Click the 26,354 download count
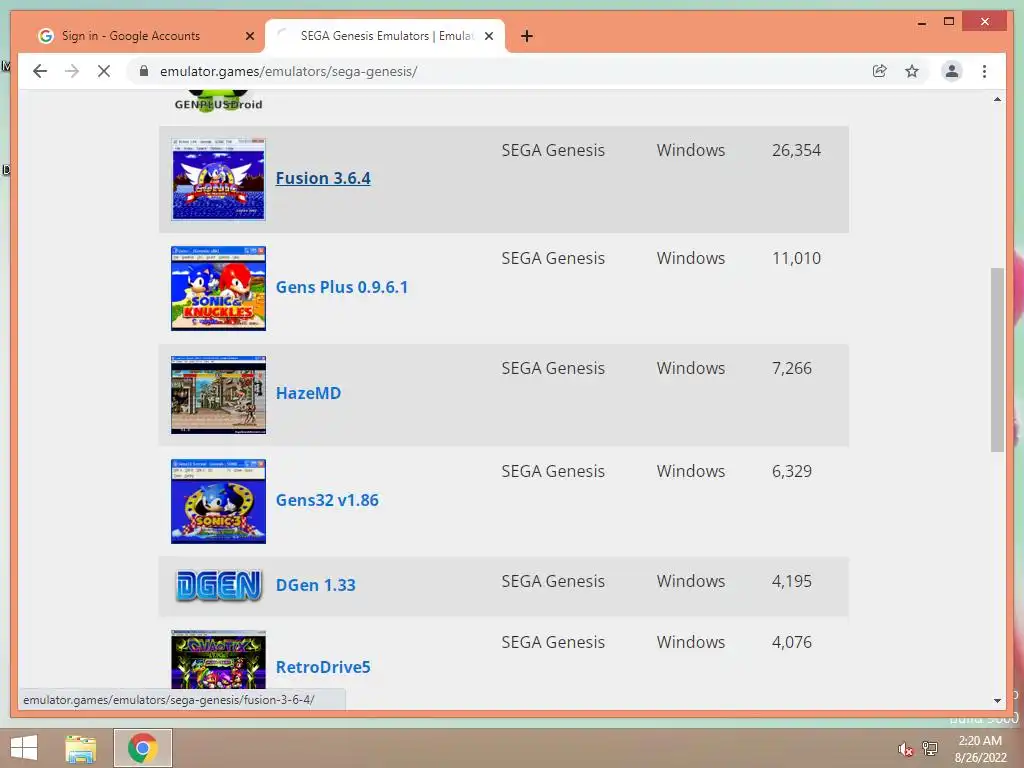1024x768 pixels. click(x=796, y=150)
